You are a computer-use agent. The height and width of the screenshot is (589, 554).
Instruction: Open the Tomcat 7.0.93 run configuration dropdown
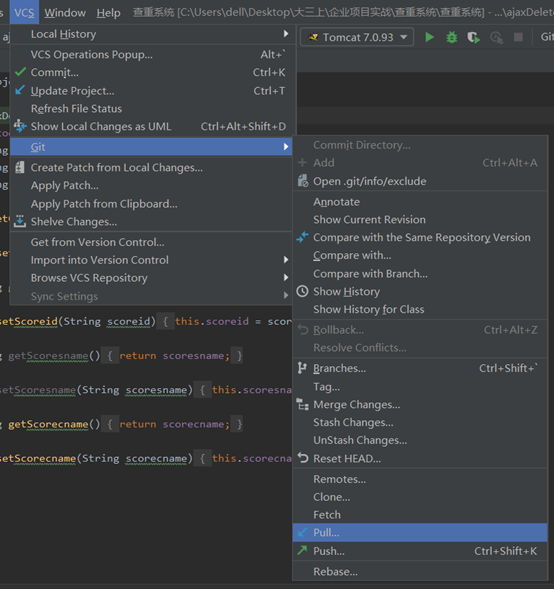pos(357,37)
